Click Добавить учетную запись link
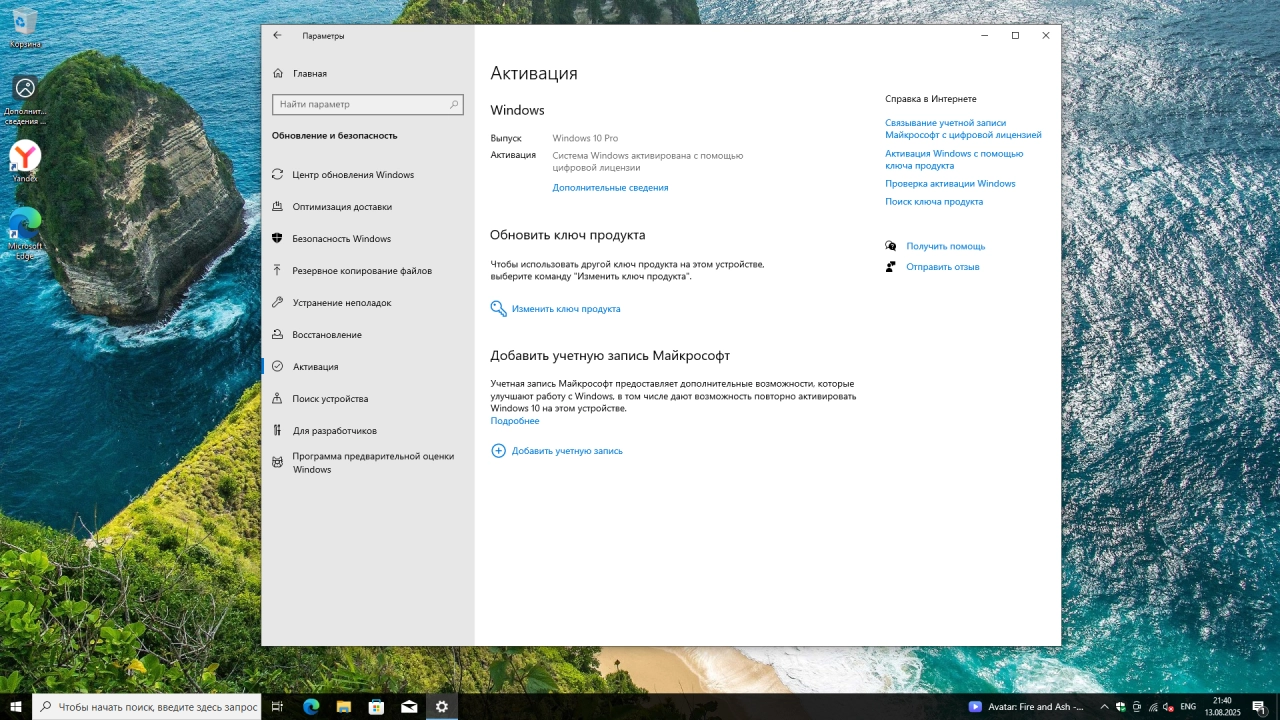The height and width of the screenshot is (720, 1280). coord(567,451)
